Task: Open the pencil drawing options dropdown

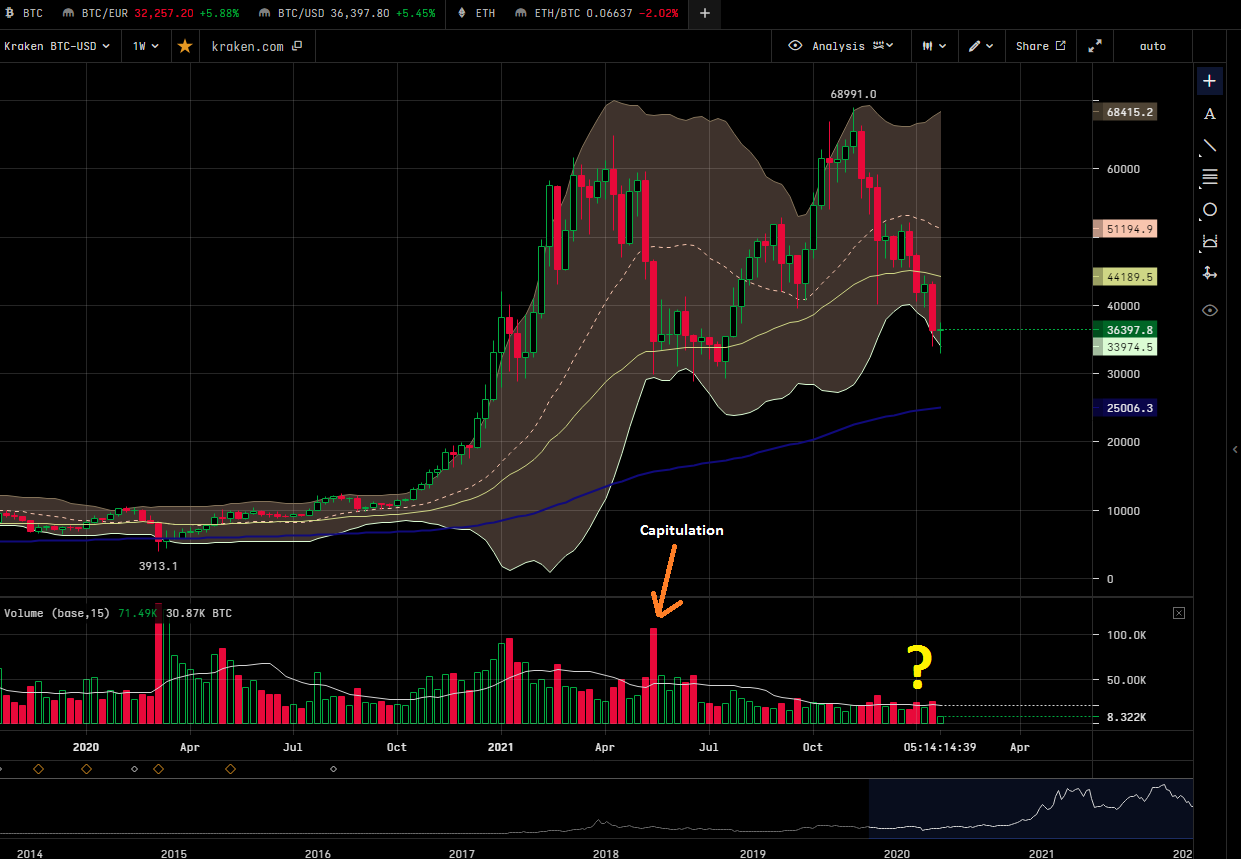Action: [980, 46]
